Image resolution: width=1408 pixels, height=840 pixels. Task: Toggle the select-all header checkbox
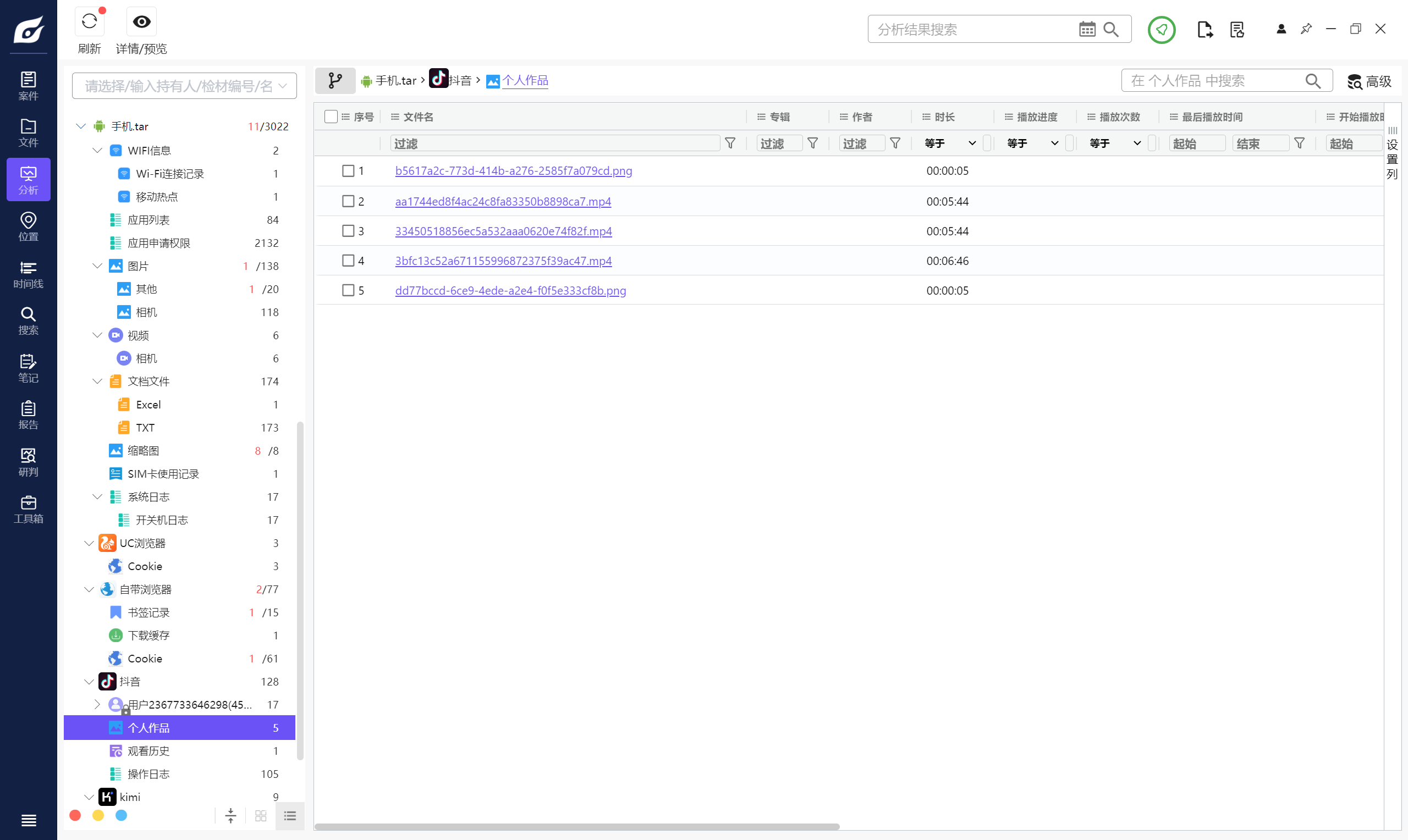pos(331,117)
